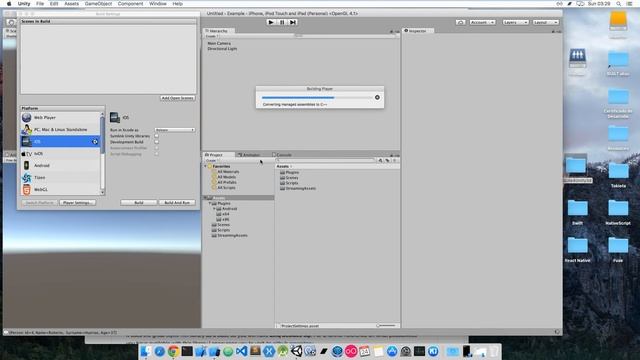Click search by type icon in Project panel
Screen dimensions: 640x360
[x=380, y=160]
